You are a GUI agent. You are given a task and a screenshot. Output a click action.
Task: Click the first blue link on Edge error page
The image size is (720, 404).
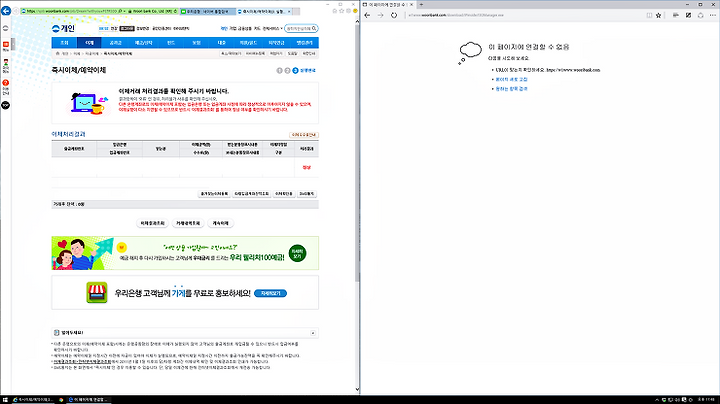[511, 79]
